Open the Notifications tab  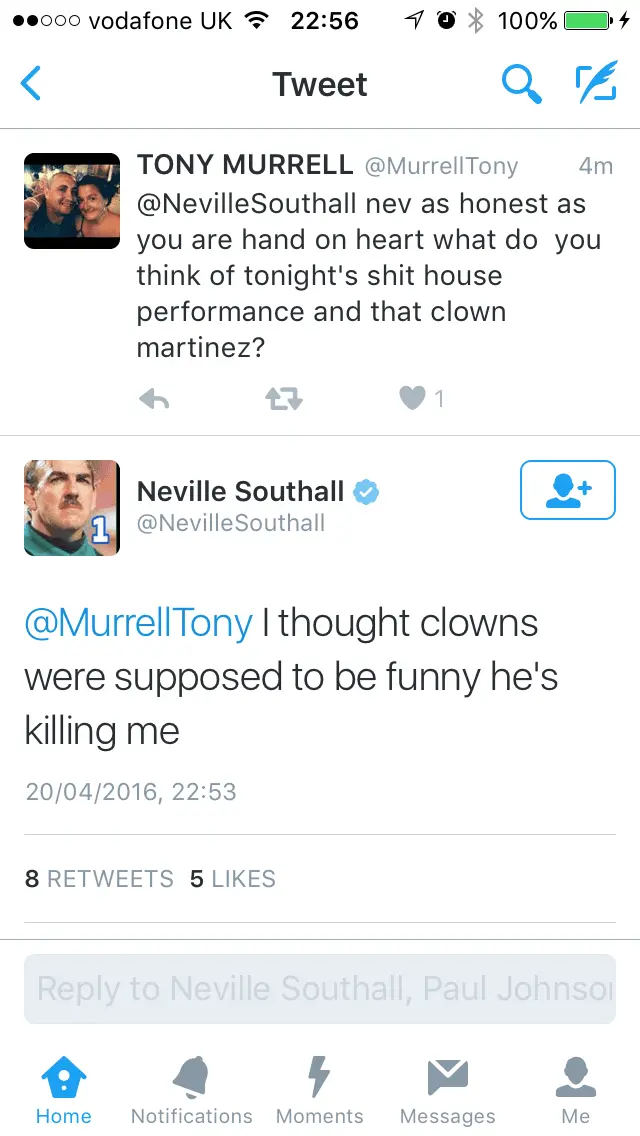[191, 1090]
